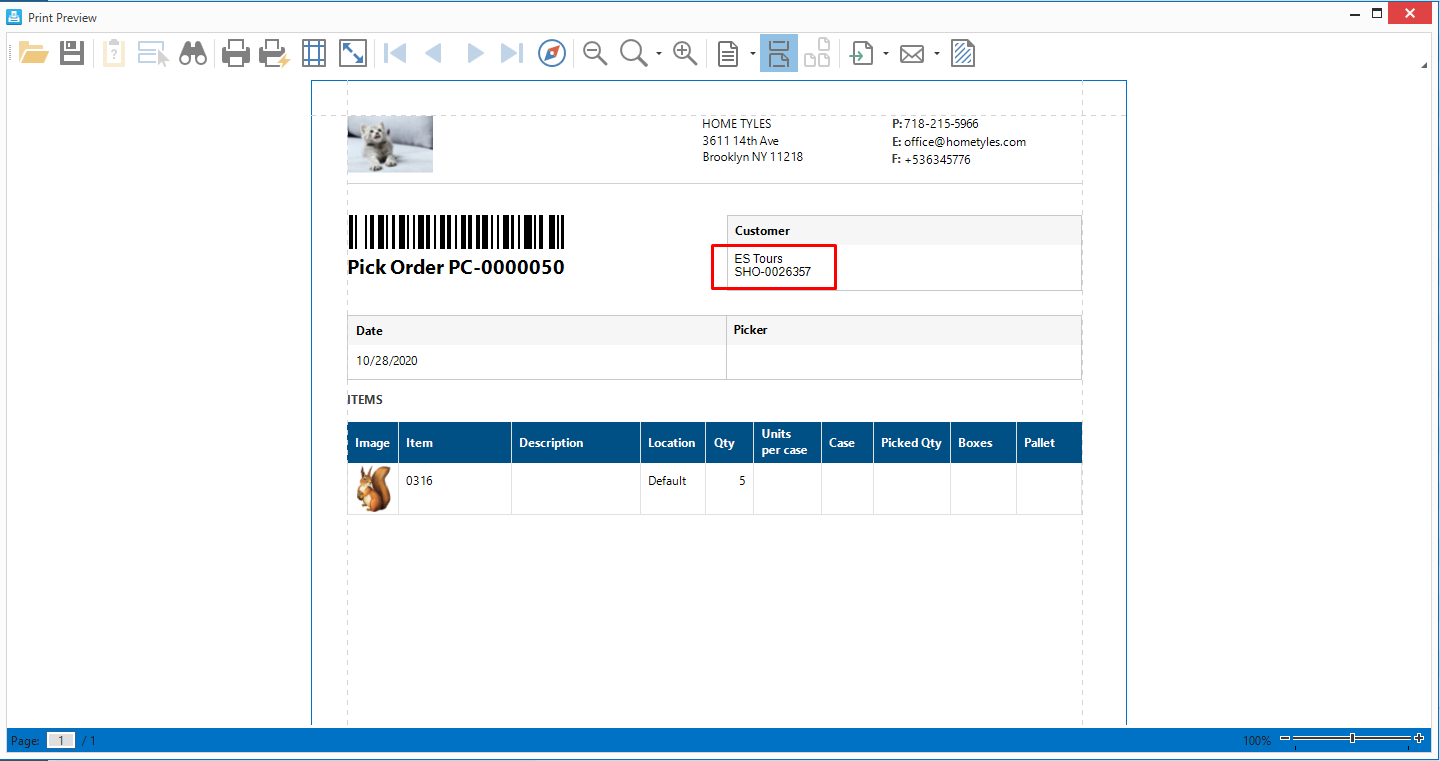Open page setup from the toolbar

coord(314,53)
